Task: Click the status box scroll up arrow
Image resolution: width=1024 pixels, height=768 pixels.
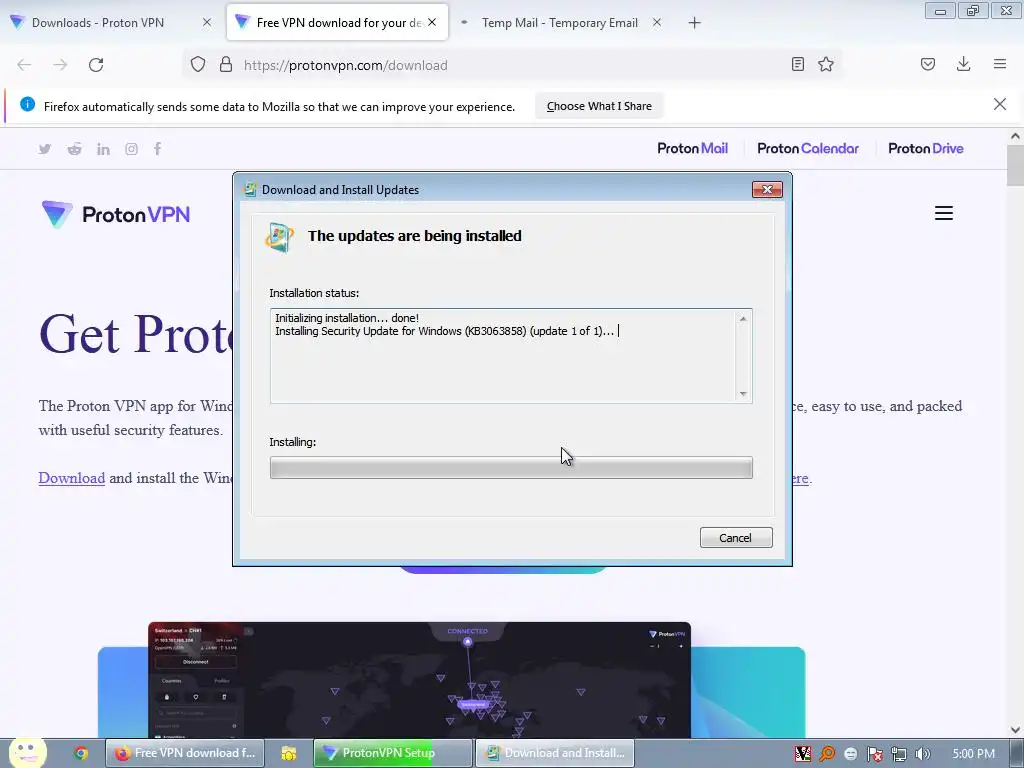Action: pos(743,319)
